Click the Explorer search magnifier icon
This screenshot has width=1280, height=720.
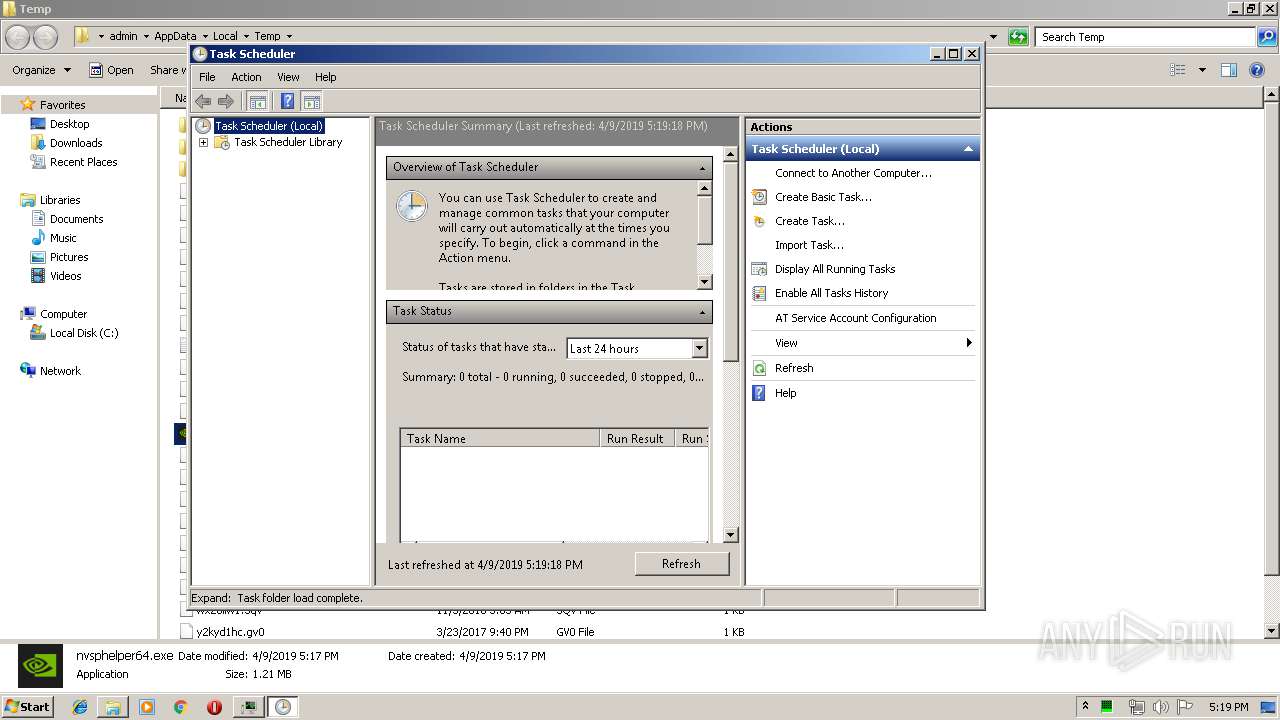pyautogui.click(x=1267, y=37)
